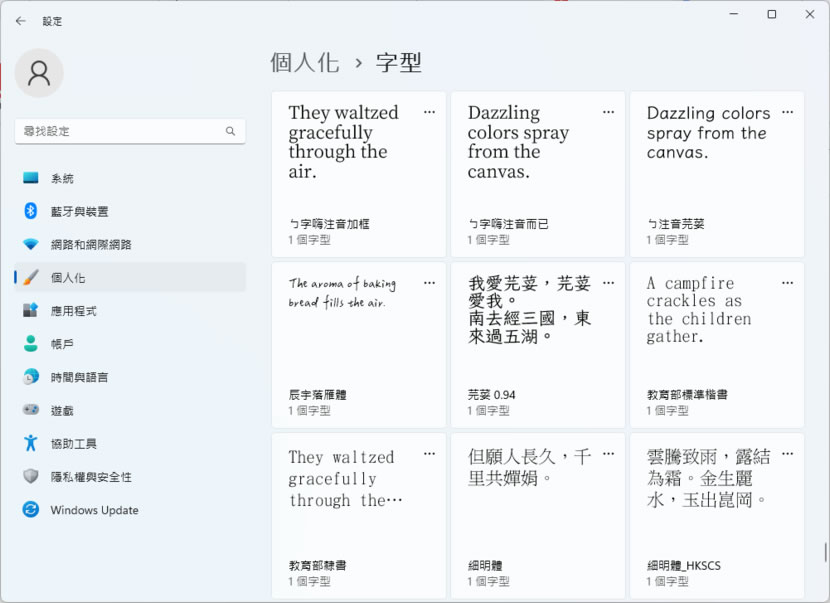Select 時間與語言 in the sidebar

tap(80, 377)
